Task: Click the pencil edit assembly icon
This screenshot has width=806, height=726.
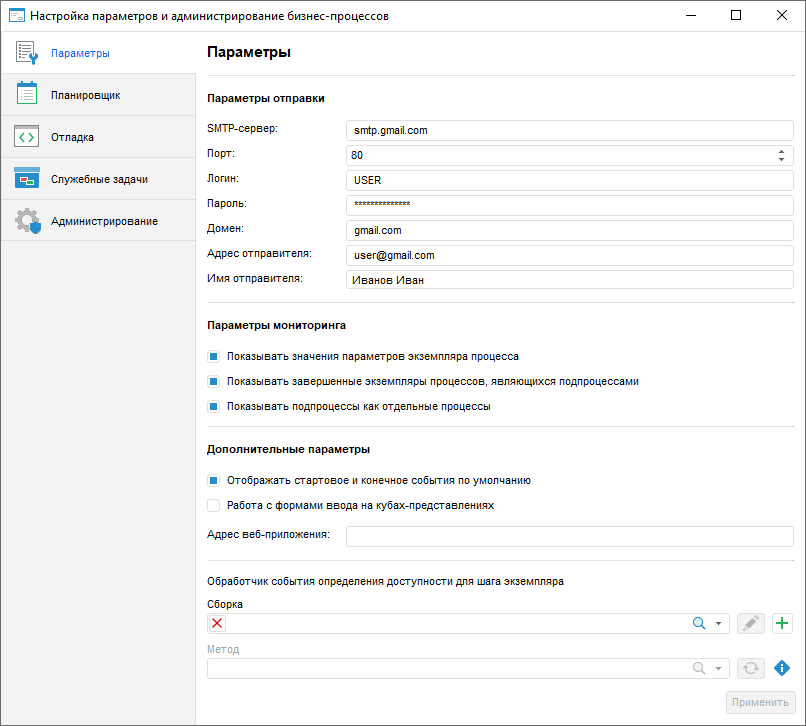Action: (x=751, y=623)
